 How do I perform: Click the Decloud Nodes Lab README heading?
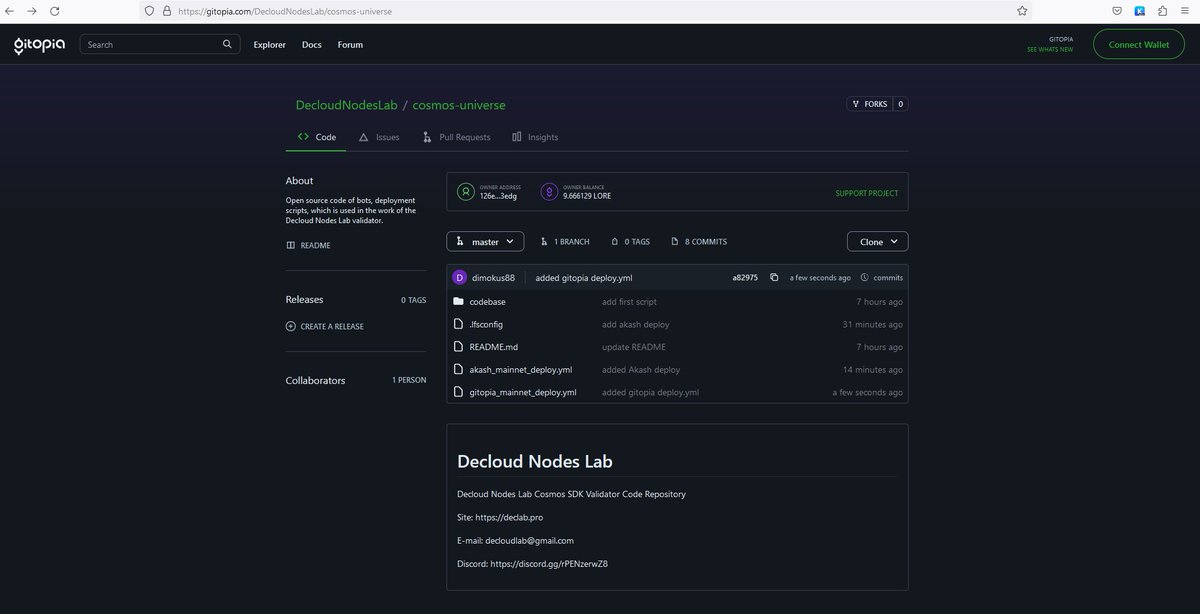click(x=535, y=462)
